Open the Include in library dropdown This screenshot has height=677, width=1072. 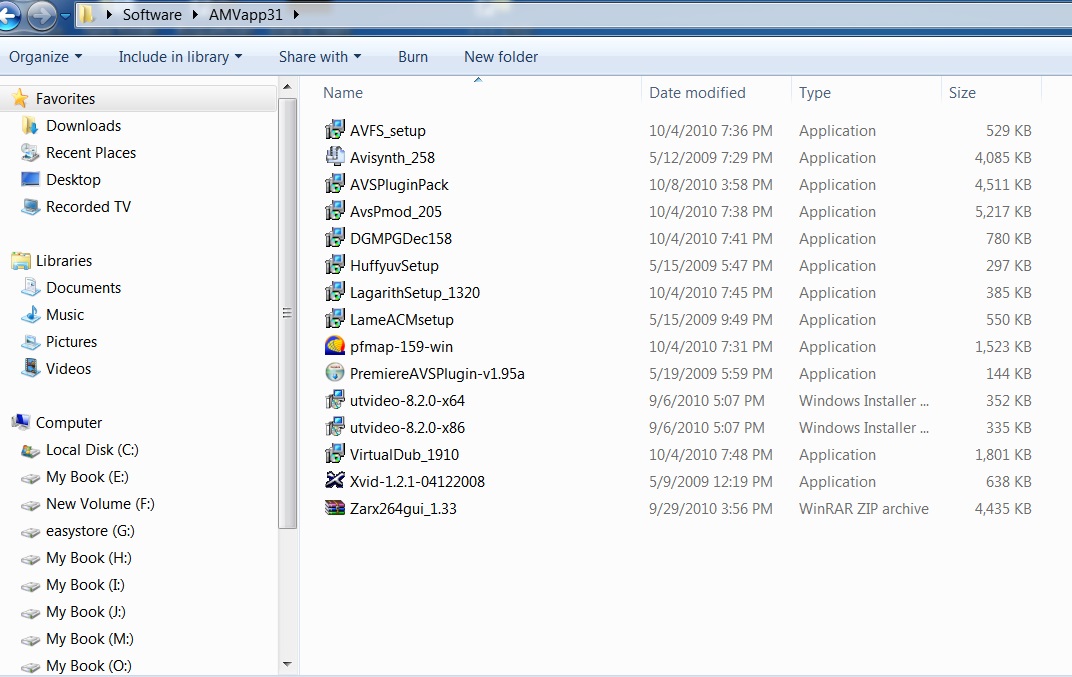pyautogui.click(x=180, y=57)
